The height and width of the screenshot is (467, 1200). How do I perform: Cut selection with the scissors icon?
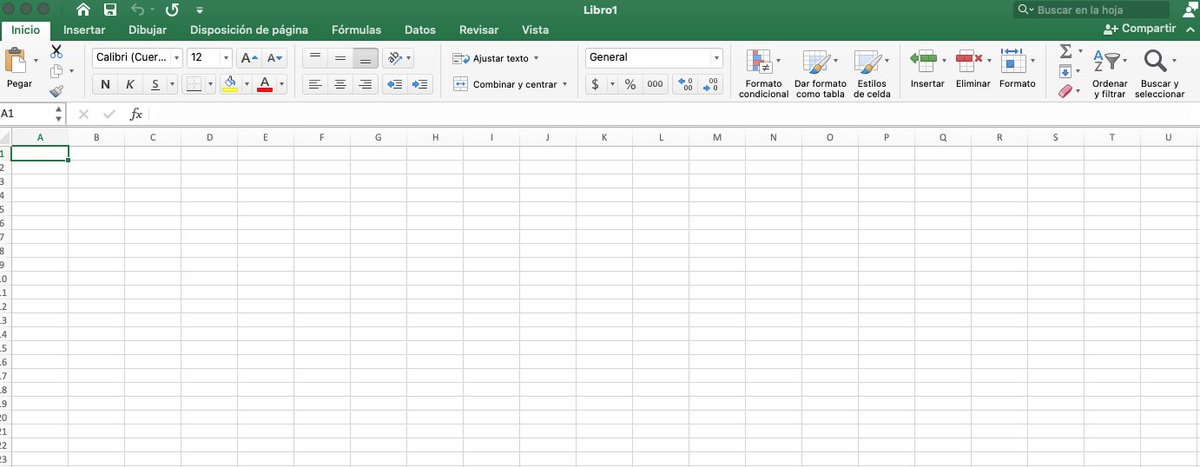(x=56, y=51)
